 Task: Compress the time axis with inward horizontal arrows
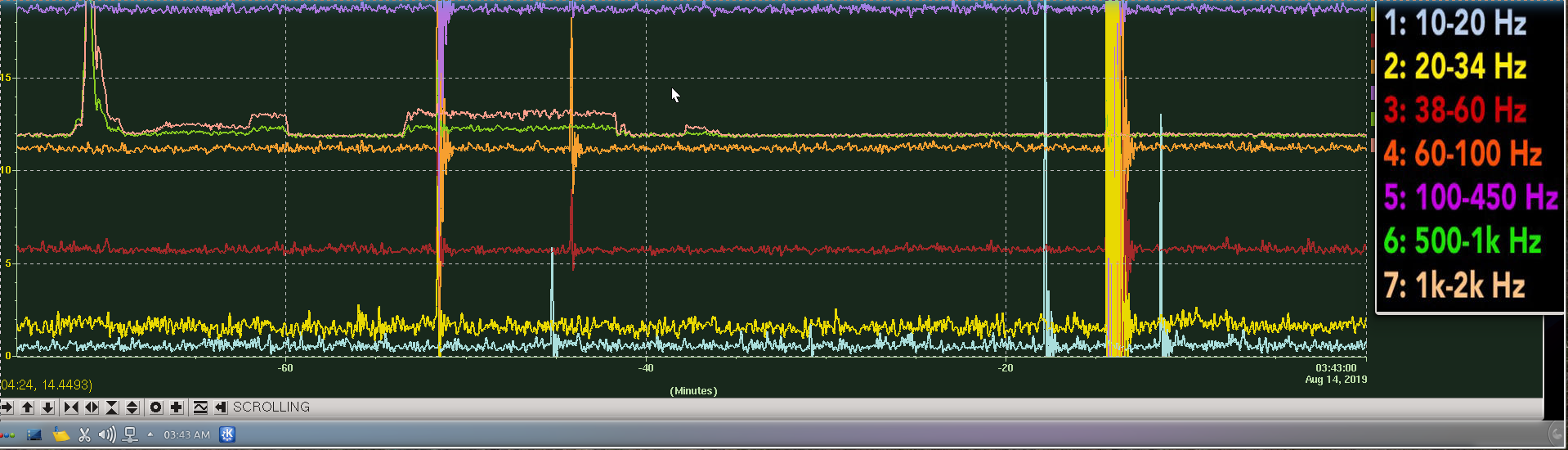(71, 407)
